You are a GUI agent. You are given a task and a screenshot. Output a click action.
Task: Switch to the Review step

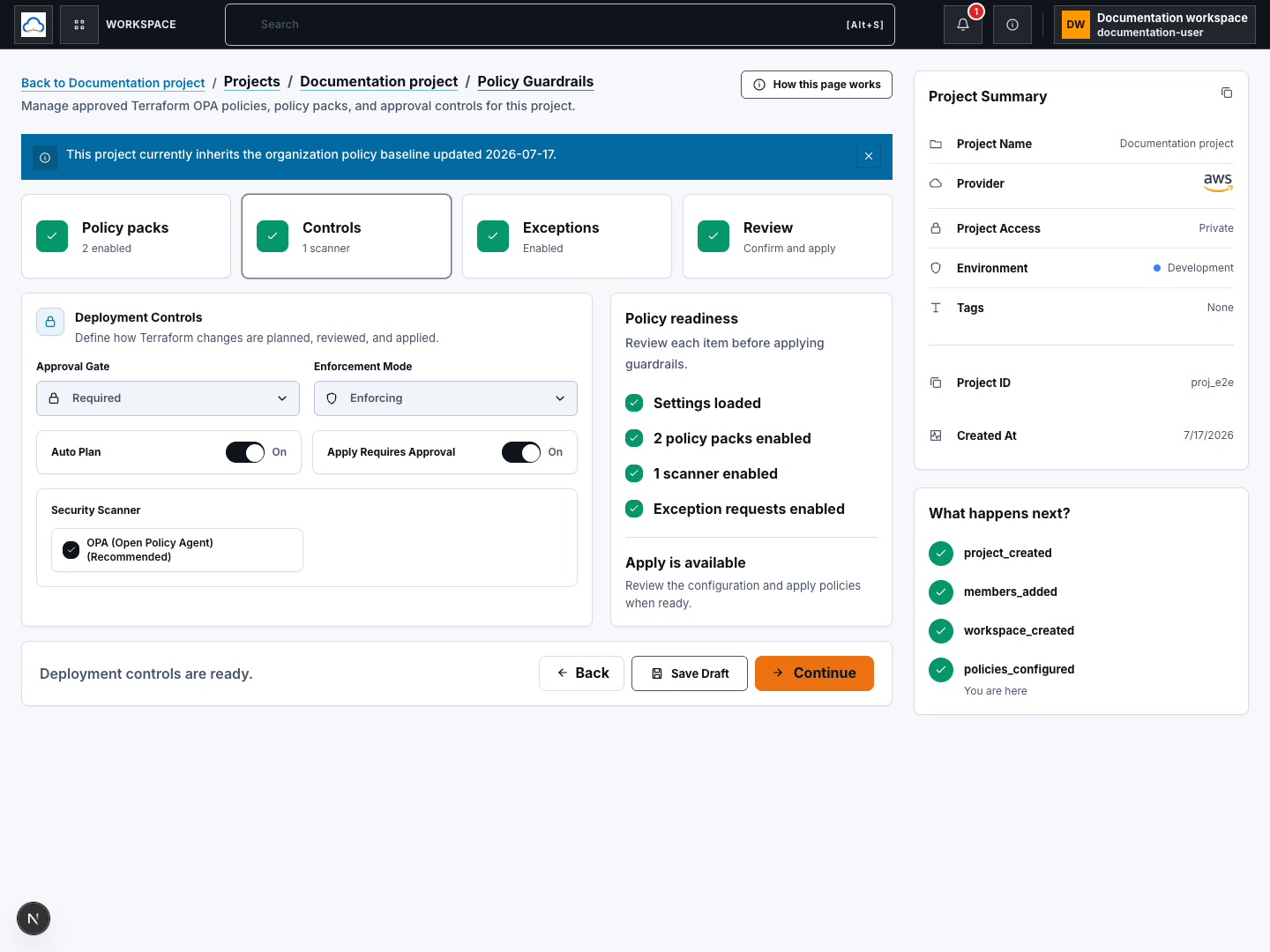pos(788,236)
